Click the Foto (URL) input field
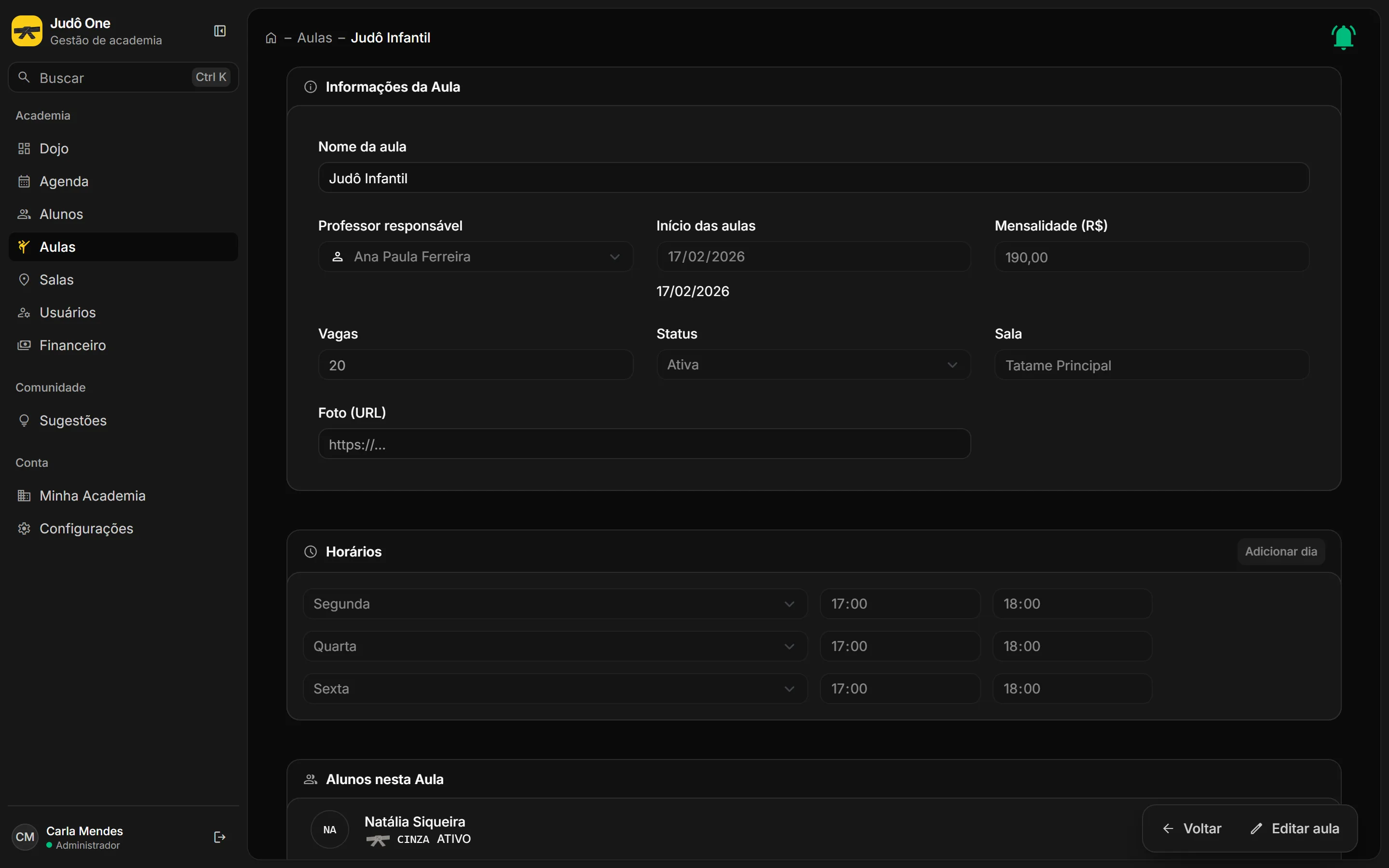 point(644,444)
